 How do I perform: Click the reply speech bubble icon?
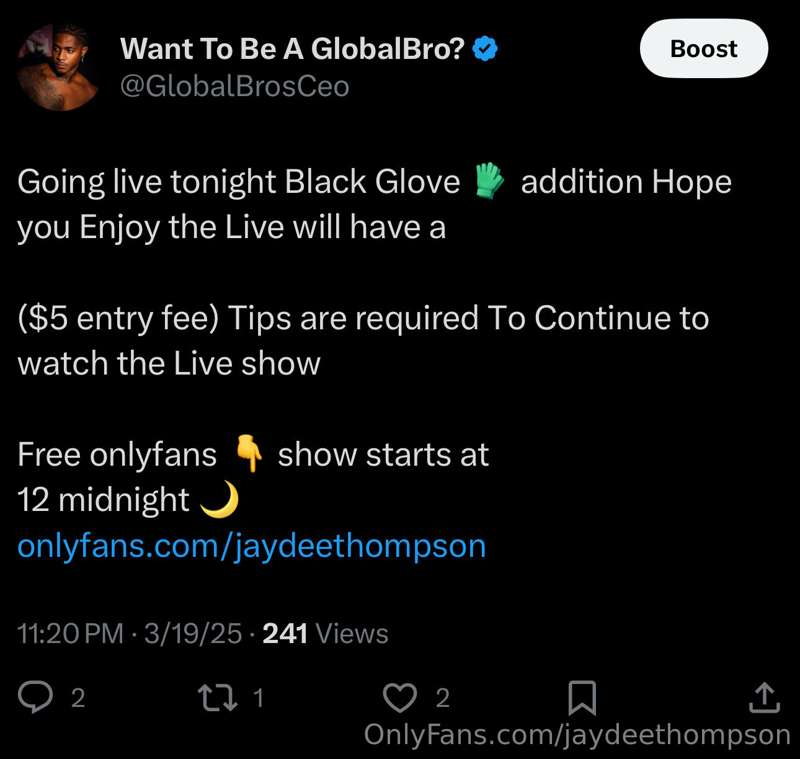(x=35, y=697)
